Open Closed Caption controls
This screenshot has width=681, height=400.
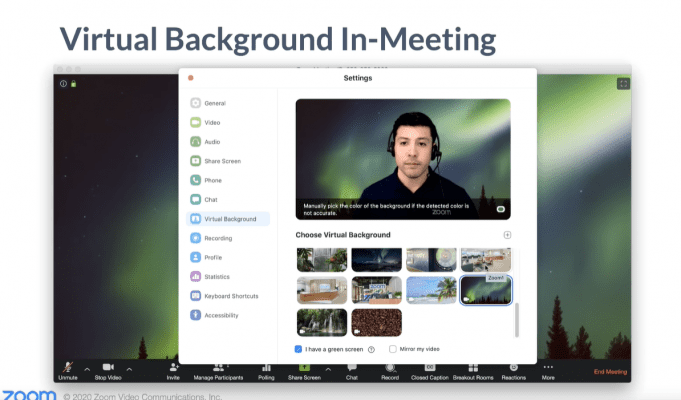(x=430, y=372)
